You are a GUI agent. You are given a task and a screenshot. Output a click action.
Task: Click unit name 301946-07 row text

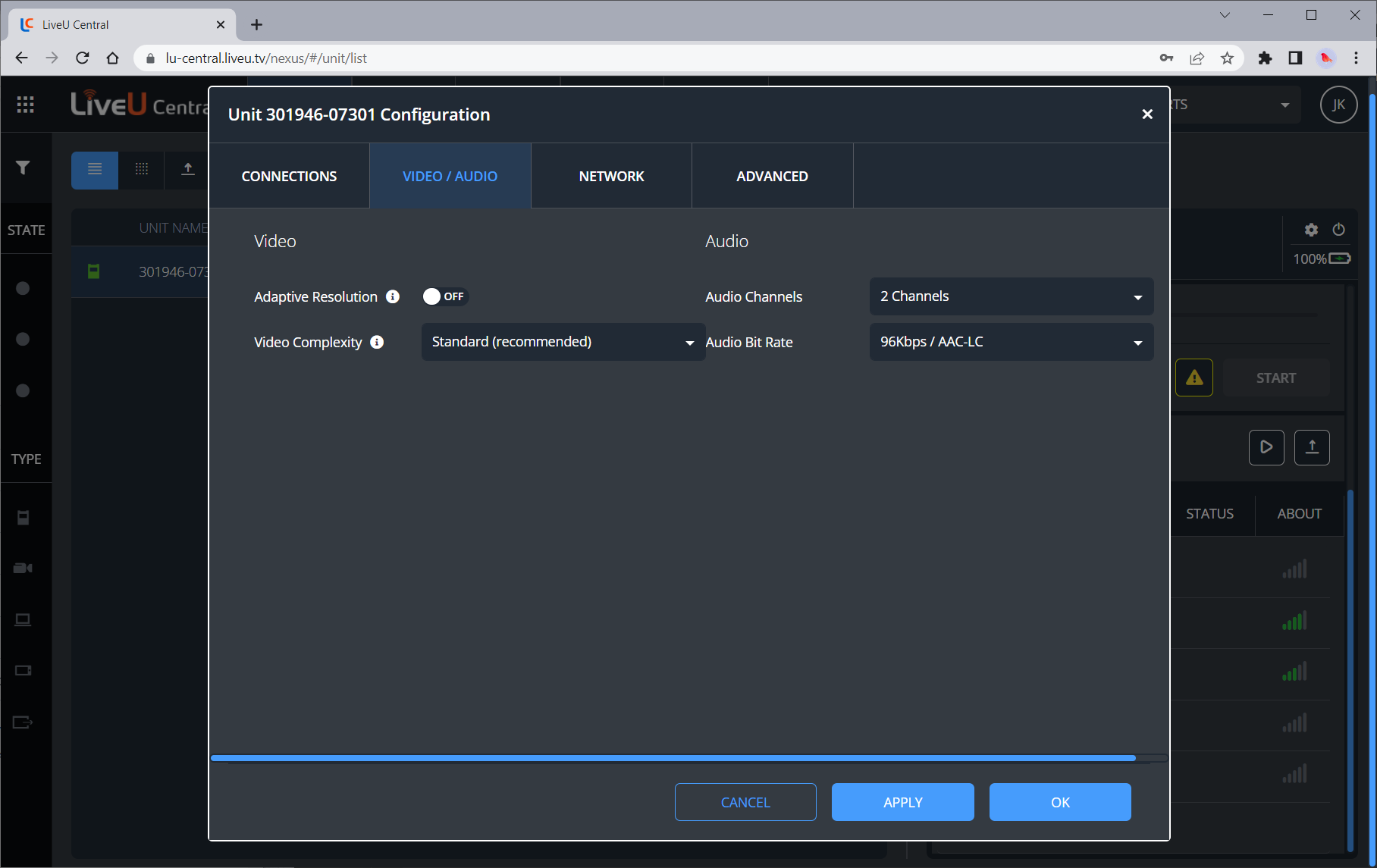click(173, 271)
